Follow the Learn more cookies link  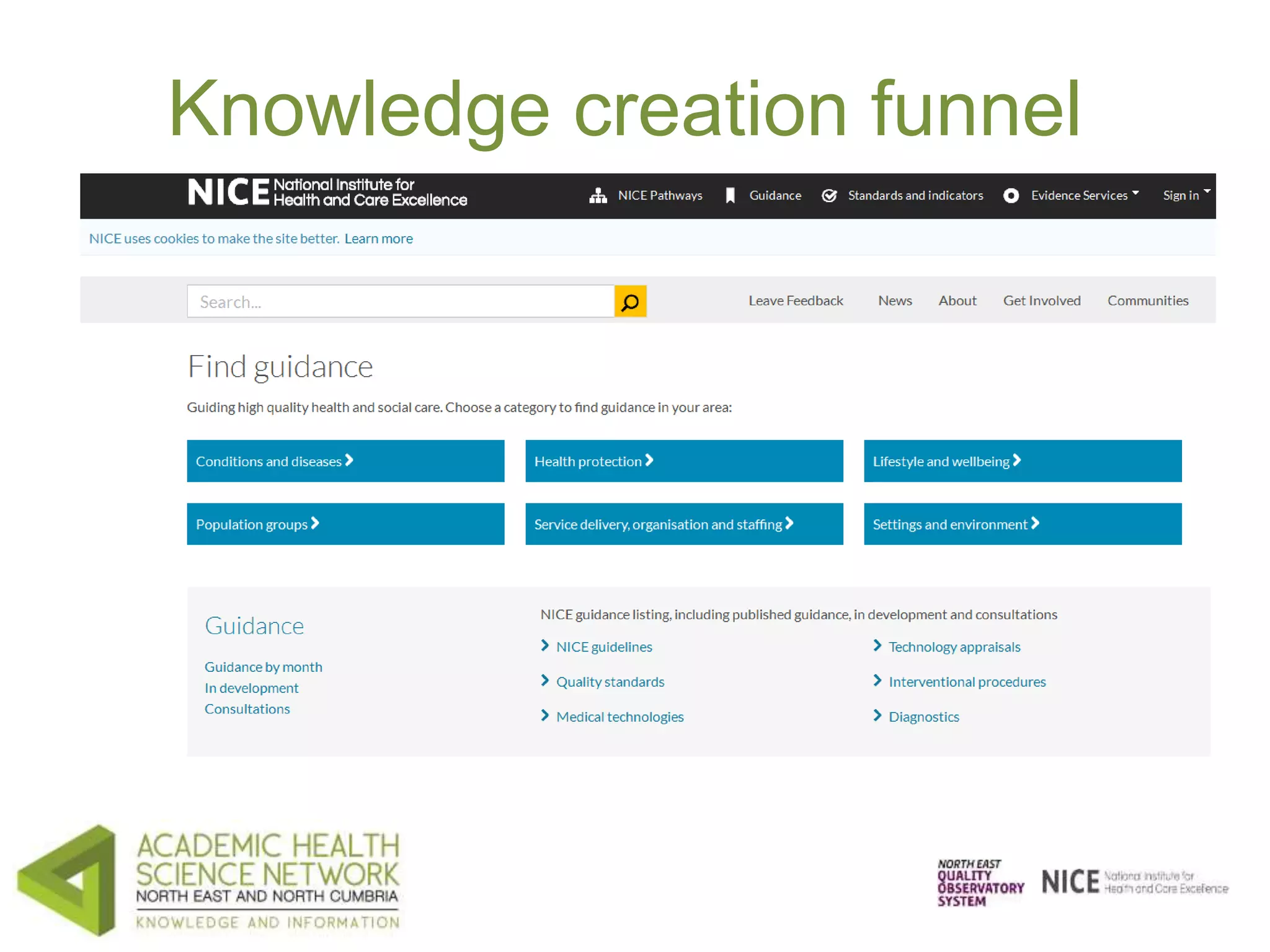378,239
